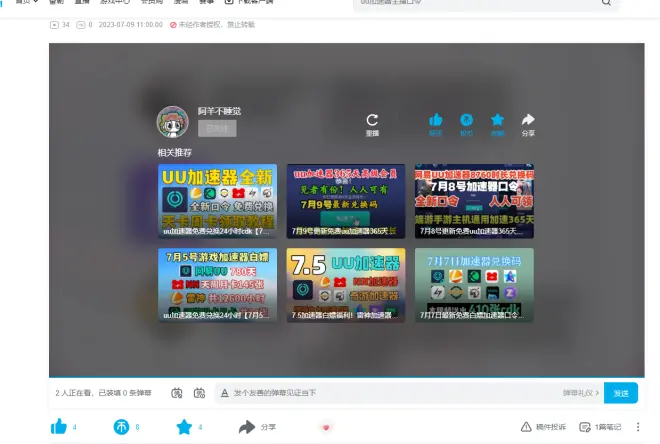Image resolution: width=660 pixels, height=444 pixels.
Task: Give a coin below the player
Action: point(121,427)
